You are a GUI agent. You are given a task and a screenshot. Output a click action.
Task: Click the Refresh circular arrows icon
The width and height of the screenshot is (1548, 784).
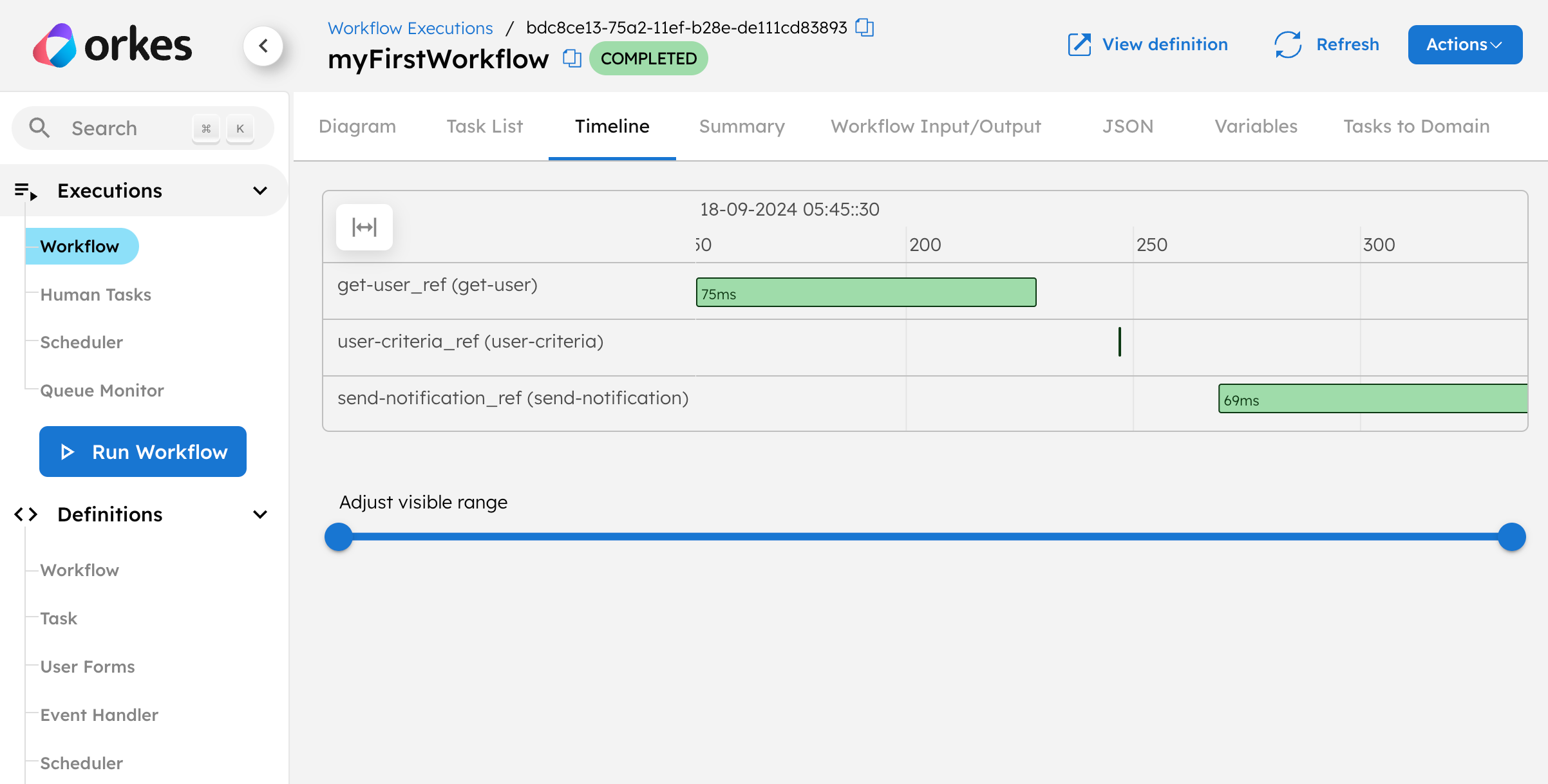pos(1288,44)
